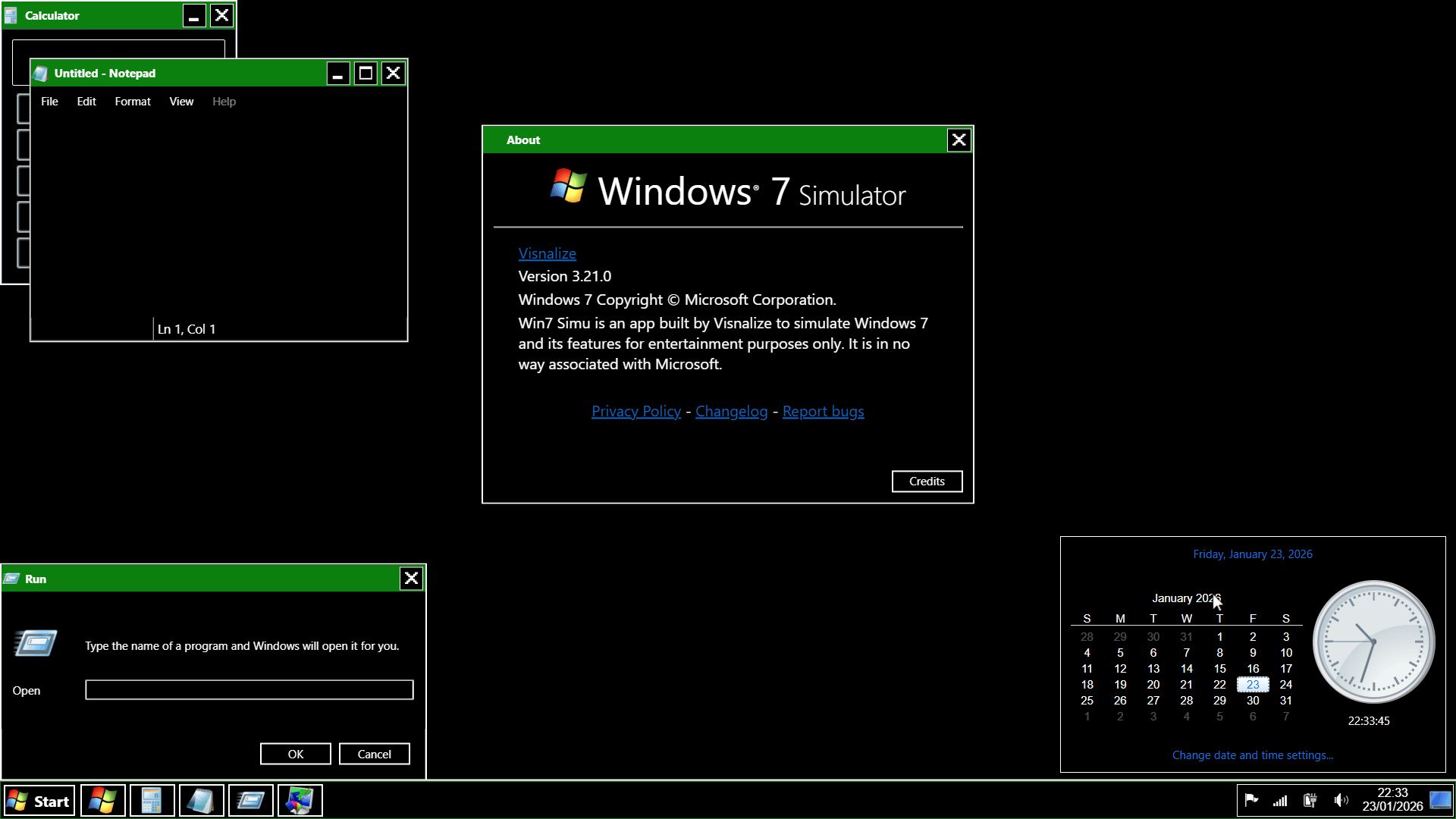Click the battery power plug tray icon

pos(1310,801)
